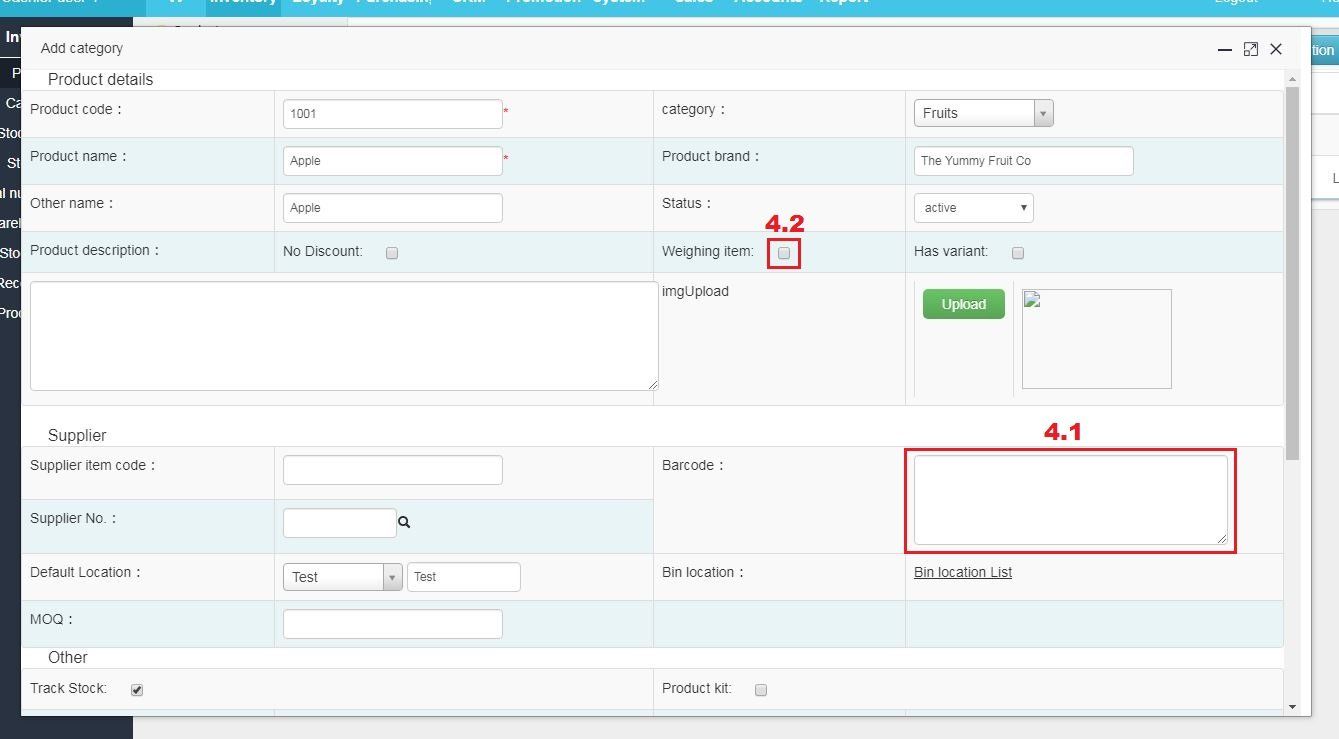The height and width of the screenshot is (739, 1339).
Task: Focus the Product code field
Action: [392, 114]
